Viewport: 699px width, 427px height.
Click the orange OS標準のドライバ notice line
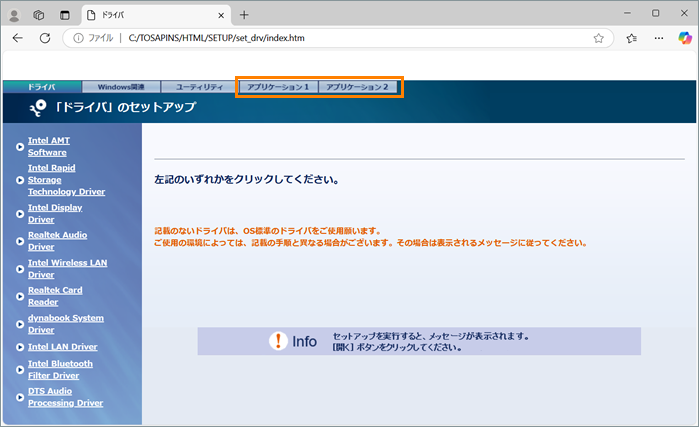268,231
